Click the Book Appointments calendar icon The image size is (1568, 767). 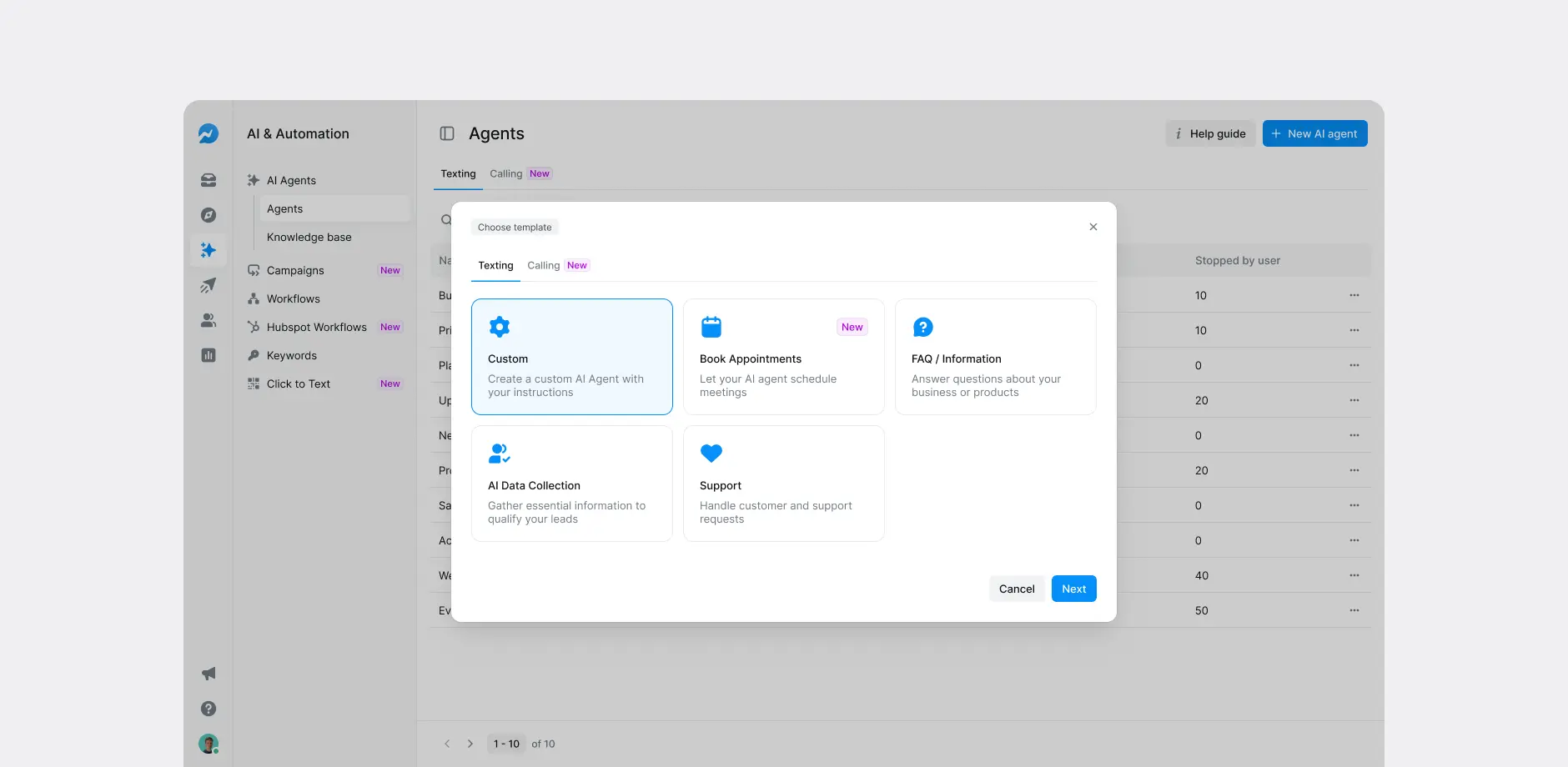(711, 327)
